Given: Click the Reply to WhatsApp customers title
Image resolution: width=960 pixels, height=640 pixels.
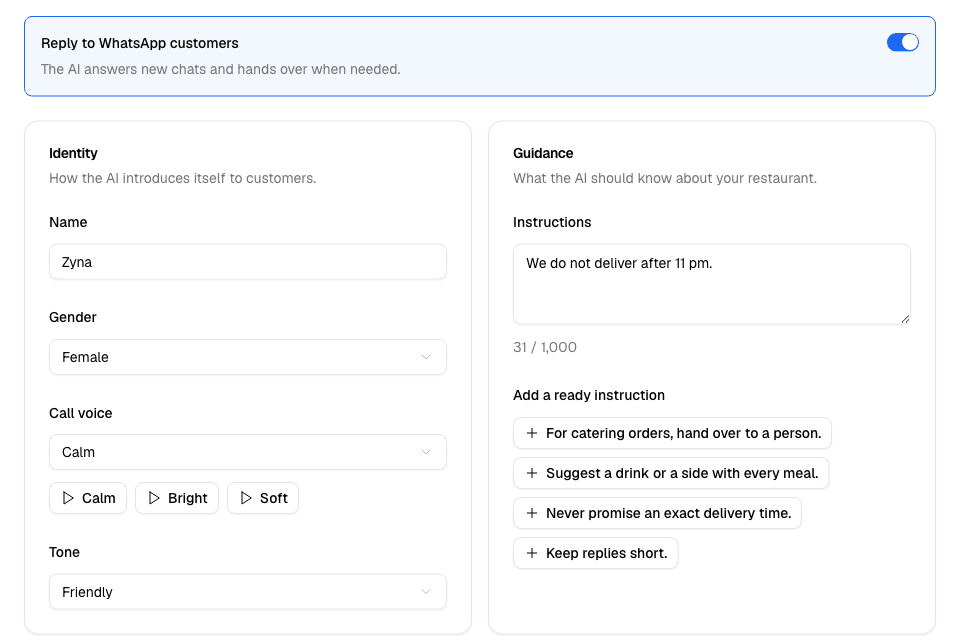Looking at the screenshot, I should coord(140,43).
